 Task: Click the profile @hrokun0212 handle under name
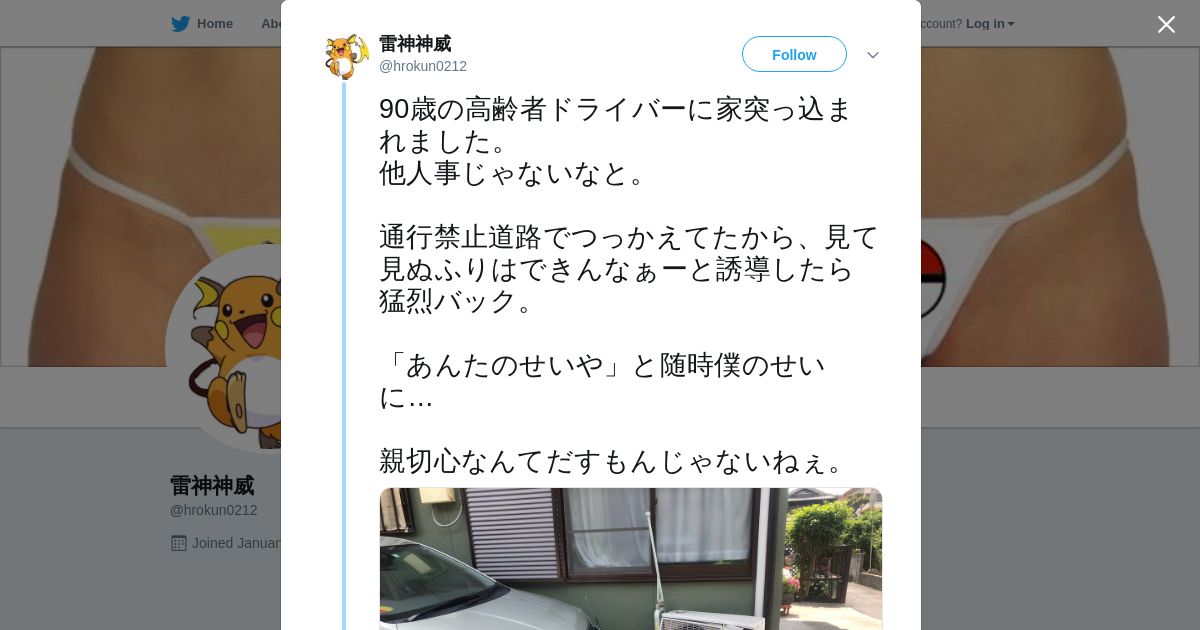coord(214,510)
